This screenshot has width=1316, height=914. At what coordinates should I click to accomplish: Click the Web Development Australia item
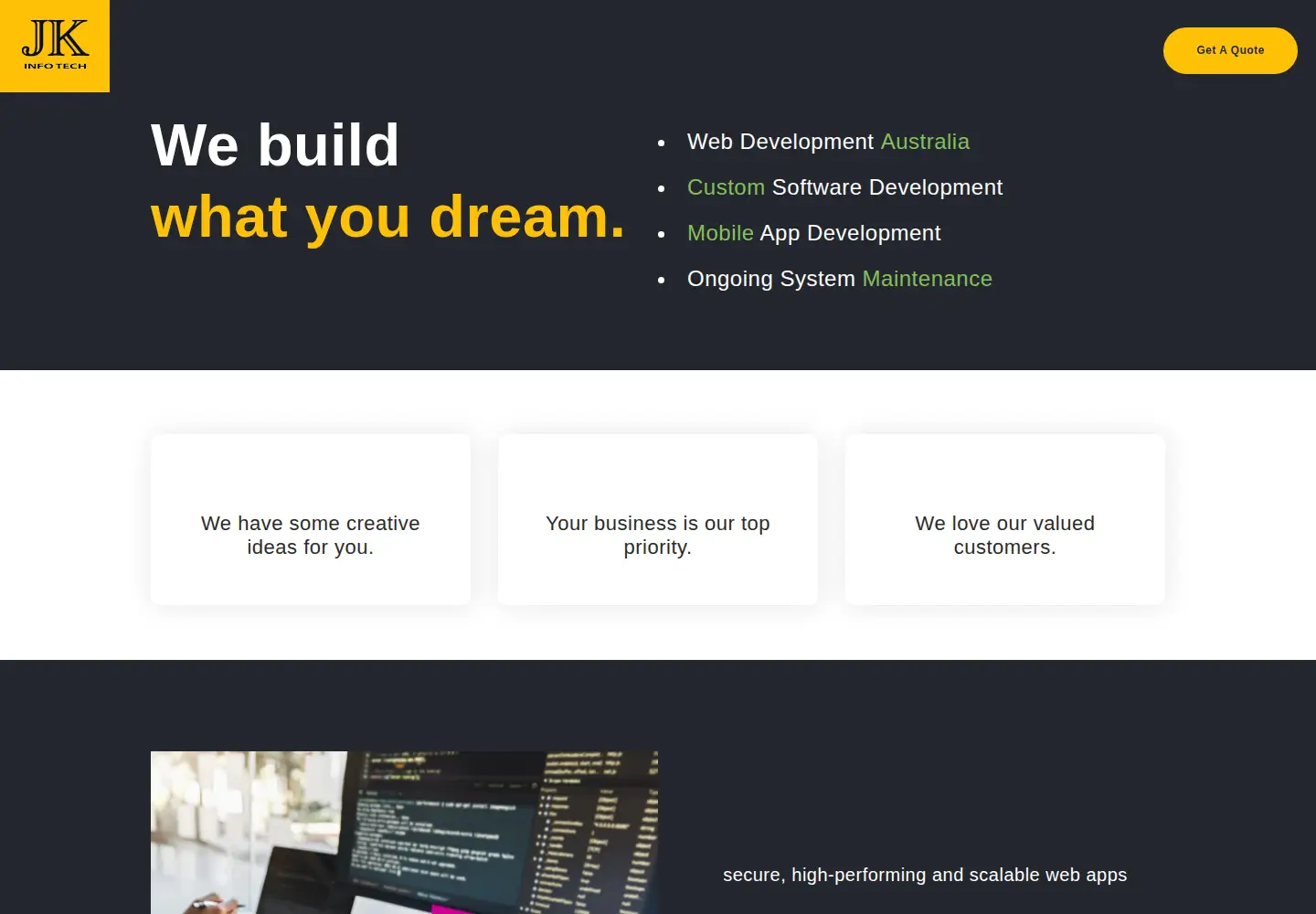pos(828,142)
